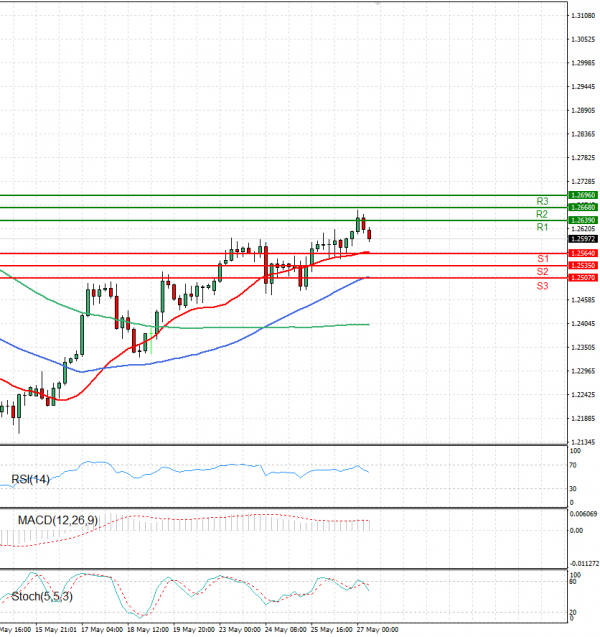Viewport: 600px width, 637px height.
Task: Click the R1 resistance label
Action: (542, 227)
